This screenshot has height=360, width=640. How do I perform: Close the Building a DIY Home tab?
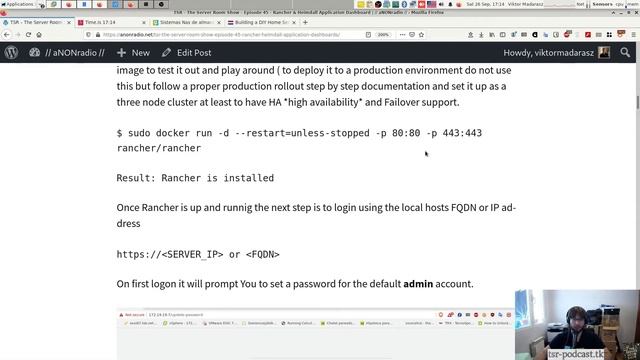[x=294, y=22]
